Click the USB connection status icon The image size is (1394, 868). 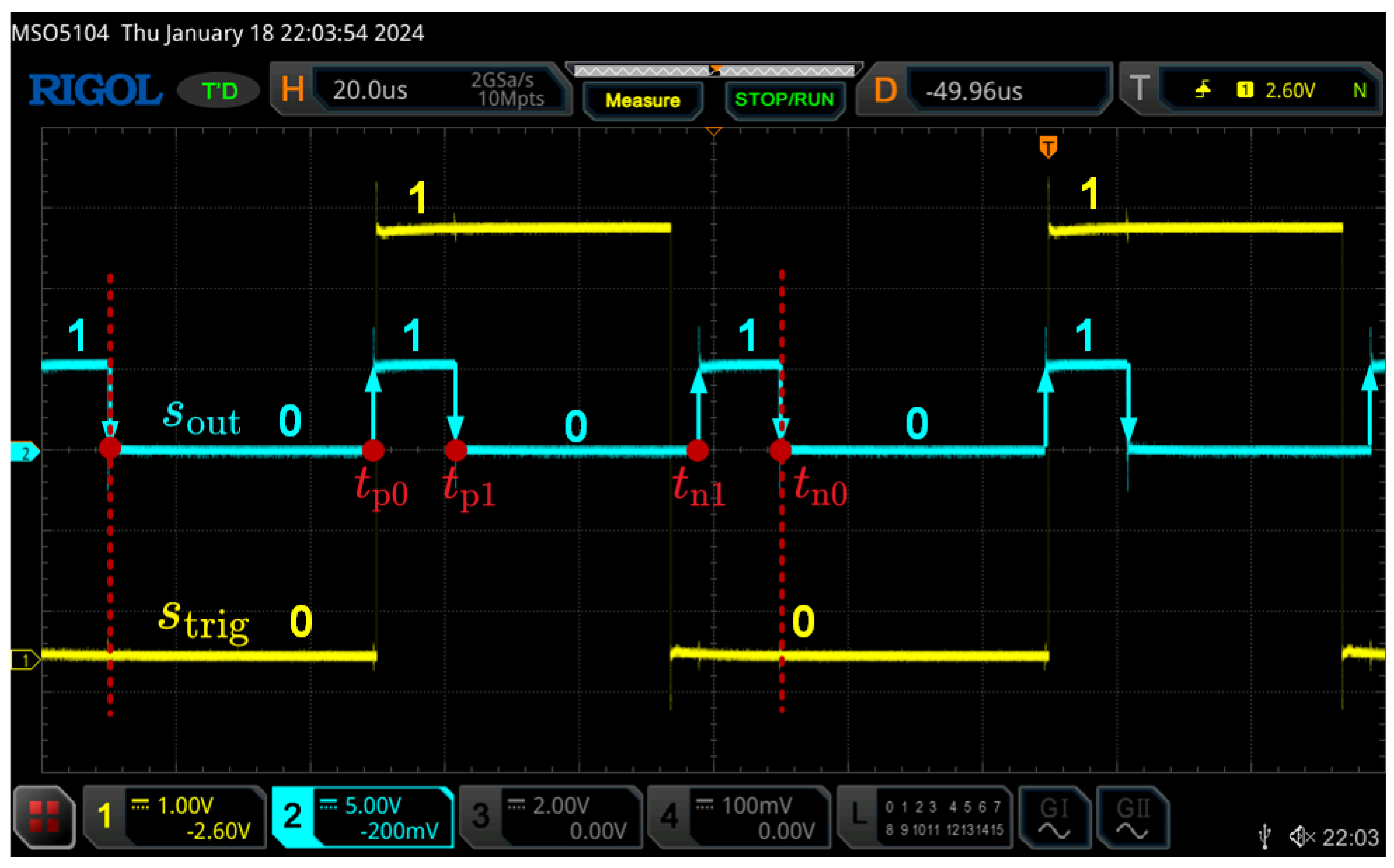point(1264,836)
